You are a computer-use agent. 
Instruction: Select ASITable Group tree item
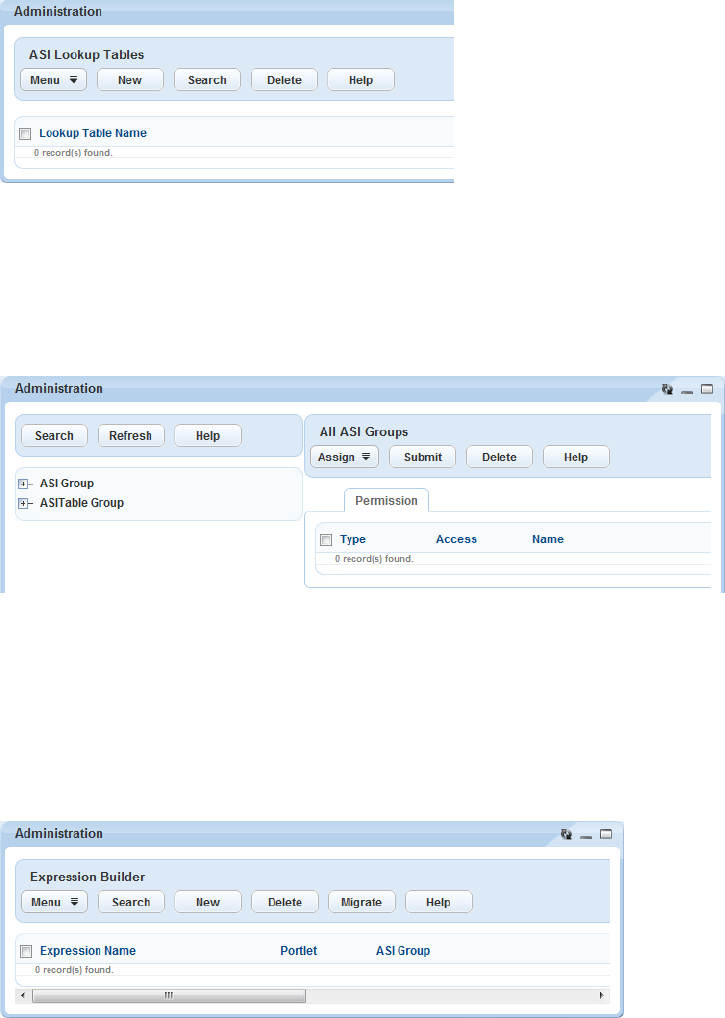(x=82, y=503)
